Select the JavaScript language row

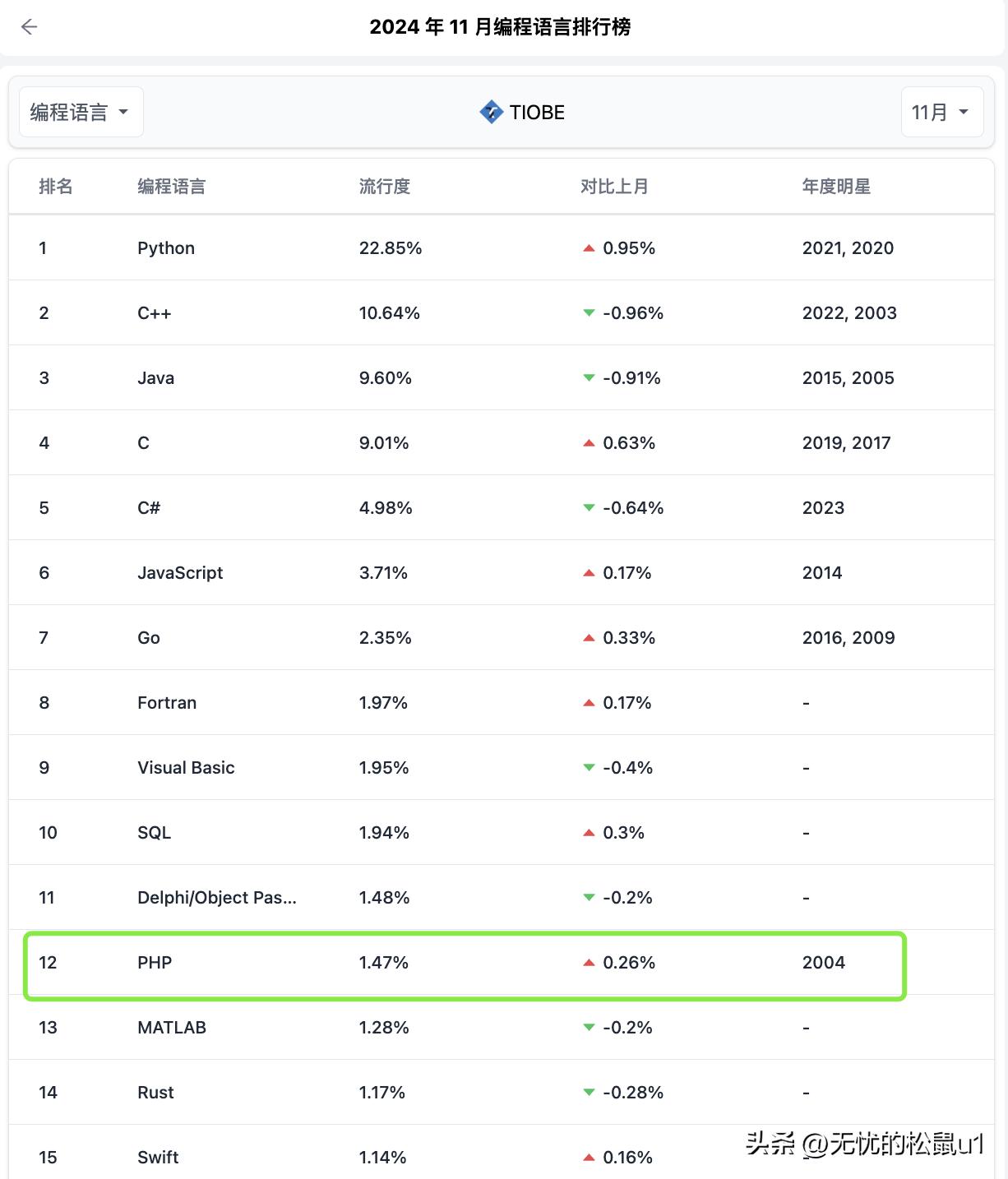point(502,573)
